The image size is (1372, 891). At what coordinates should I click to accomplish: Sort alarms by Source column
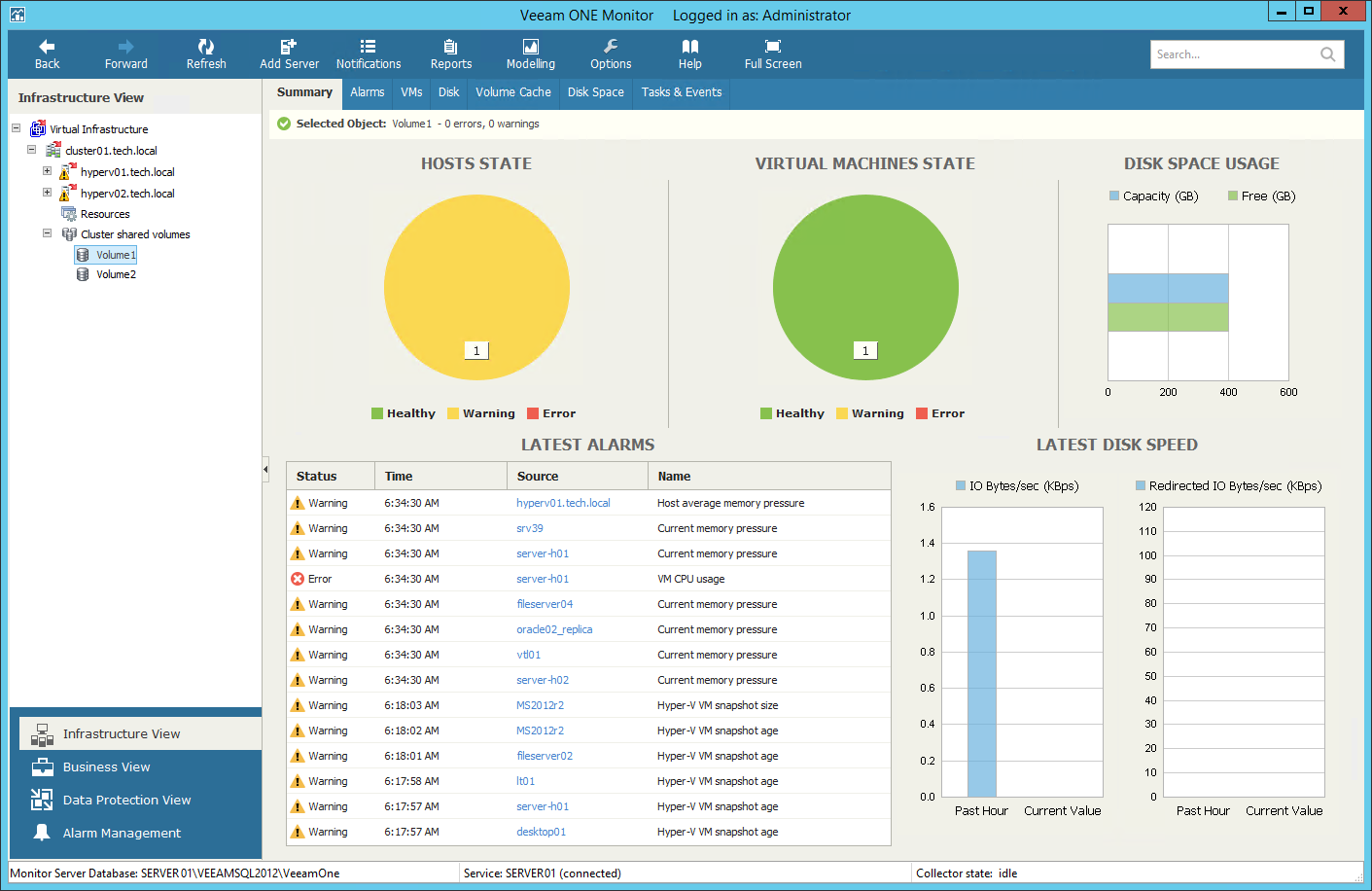click(x=578, y=476)
